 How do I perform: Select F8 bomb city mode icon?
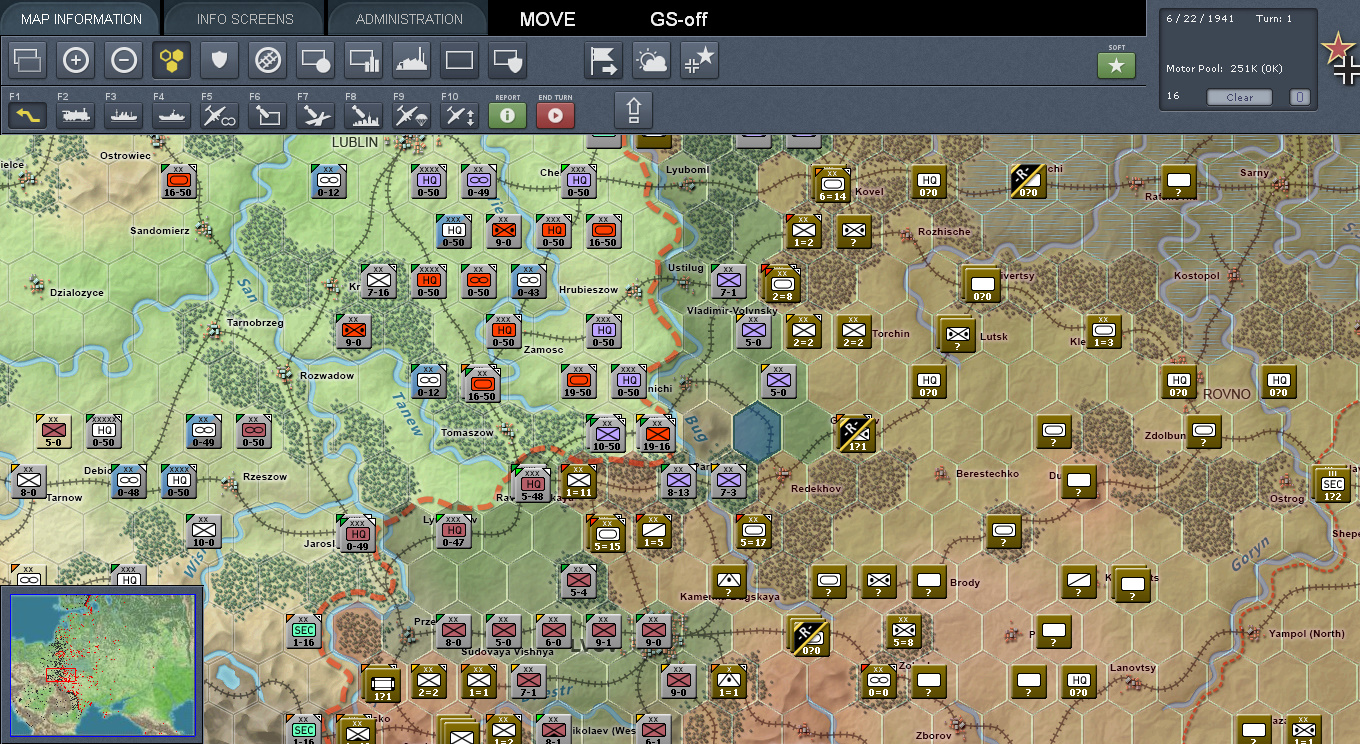[363, 115]
